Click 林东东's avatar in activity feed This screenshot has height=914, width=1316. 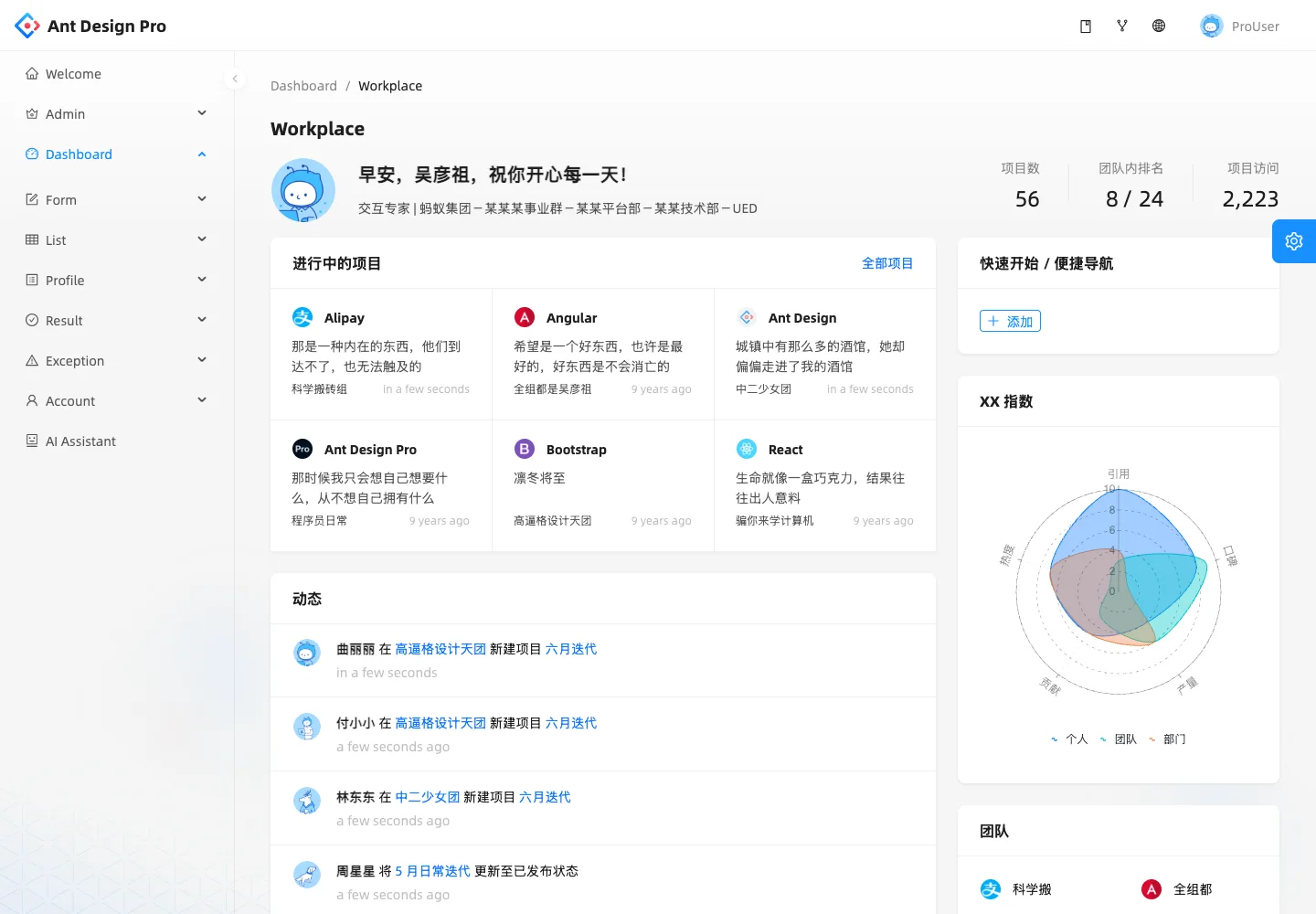307,801
